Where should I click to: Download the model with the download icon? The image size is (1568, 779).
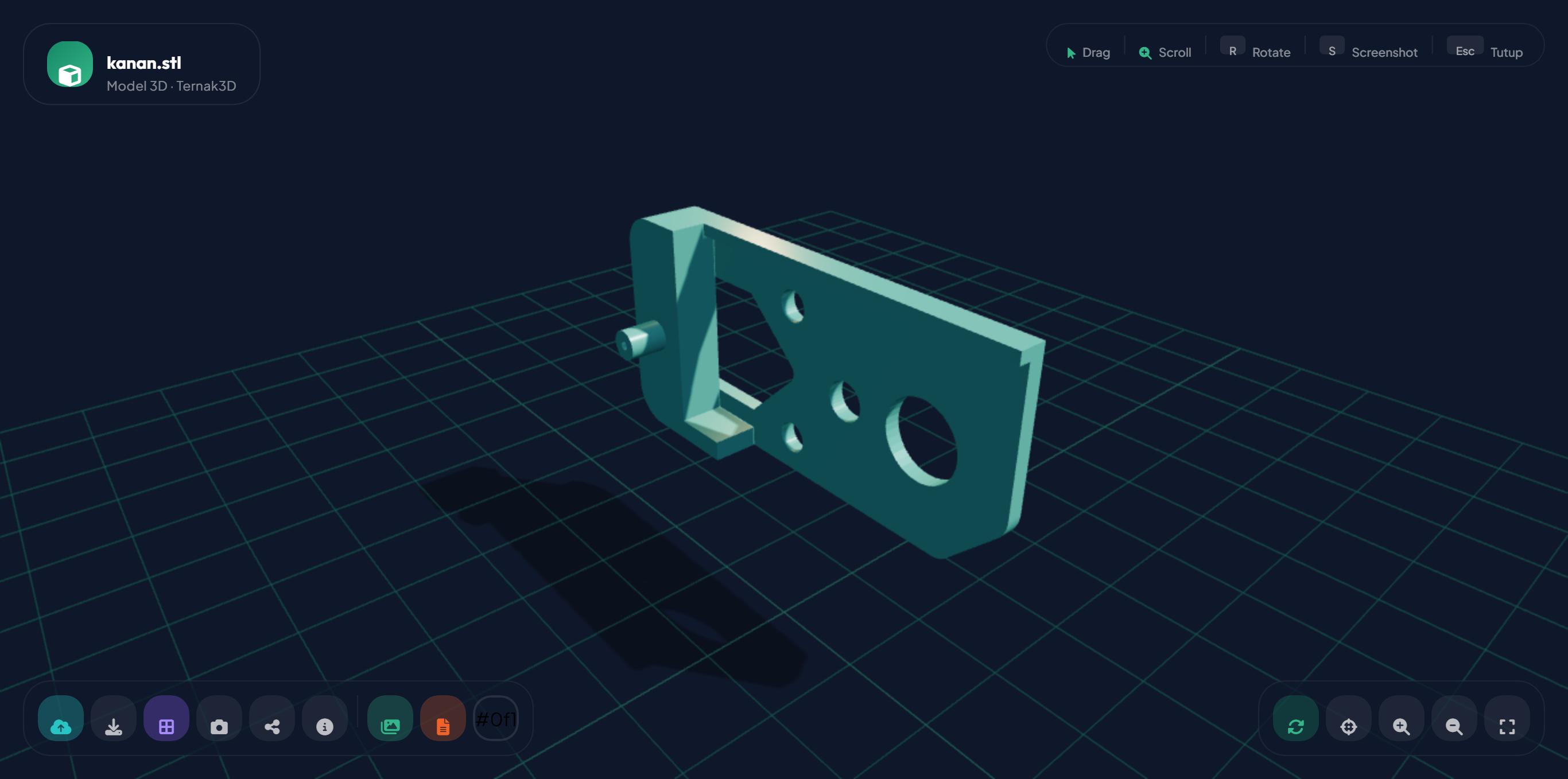click(114, 718)
